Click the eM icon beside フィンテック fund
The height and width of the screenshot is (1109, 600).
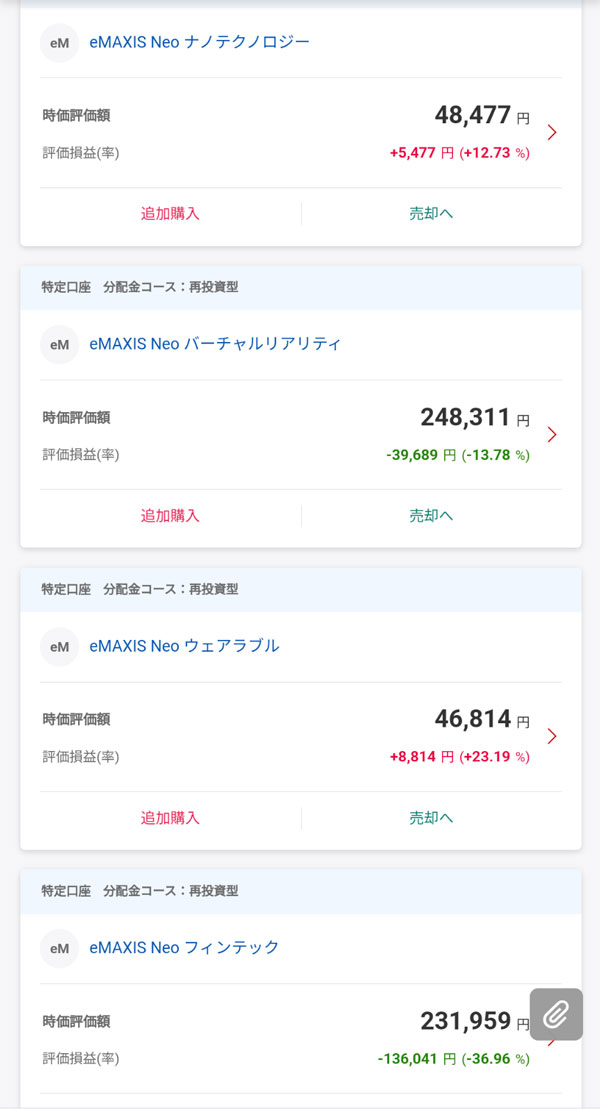point(59,948)
